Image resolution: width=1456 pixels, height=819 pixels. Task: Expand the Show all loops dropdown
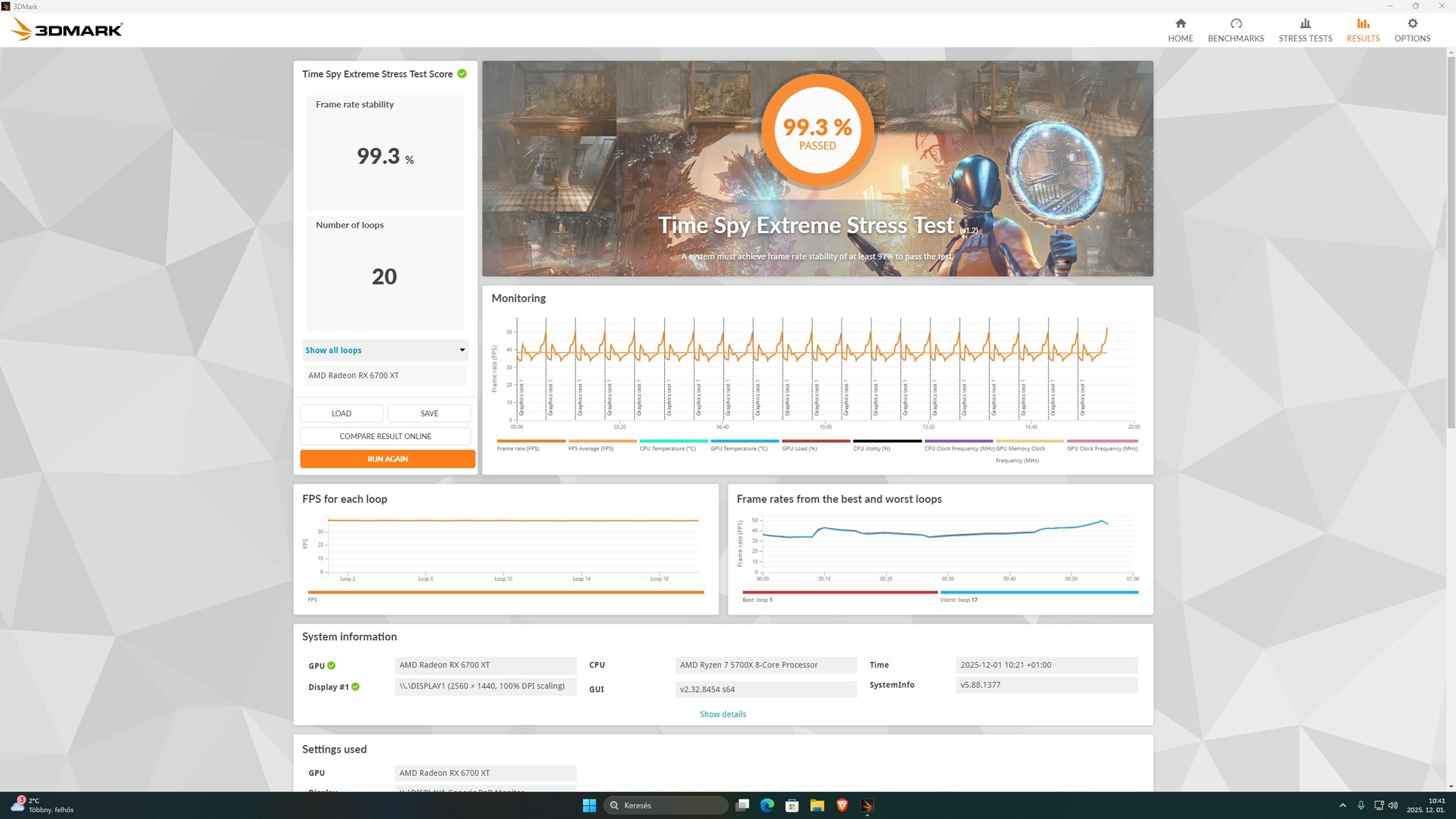click(385, 350)
